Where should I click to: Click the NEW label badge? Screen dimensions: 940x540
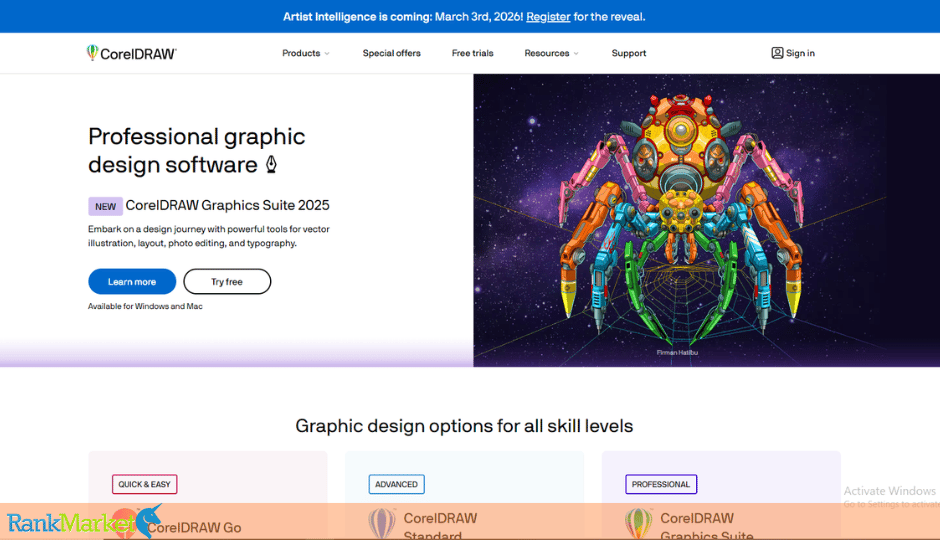pos(106,206)
